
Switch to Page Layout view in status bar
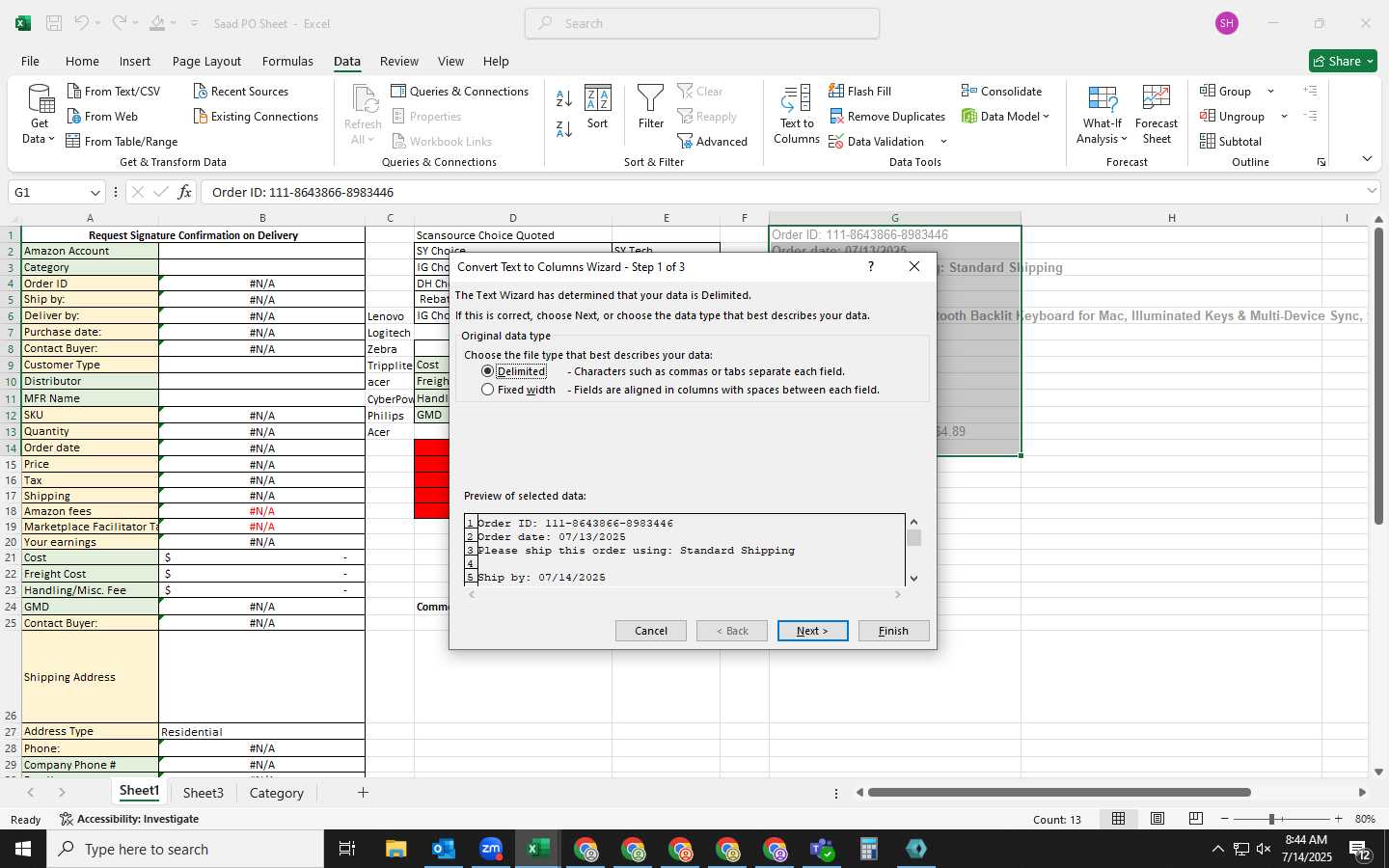point(1157,819)
